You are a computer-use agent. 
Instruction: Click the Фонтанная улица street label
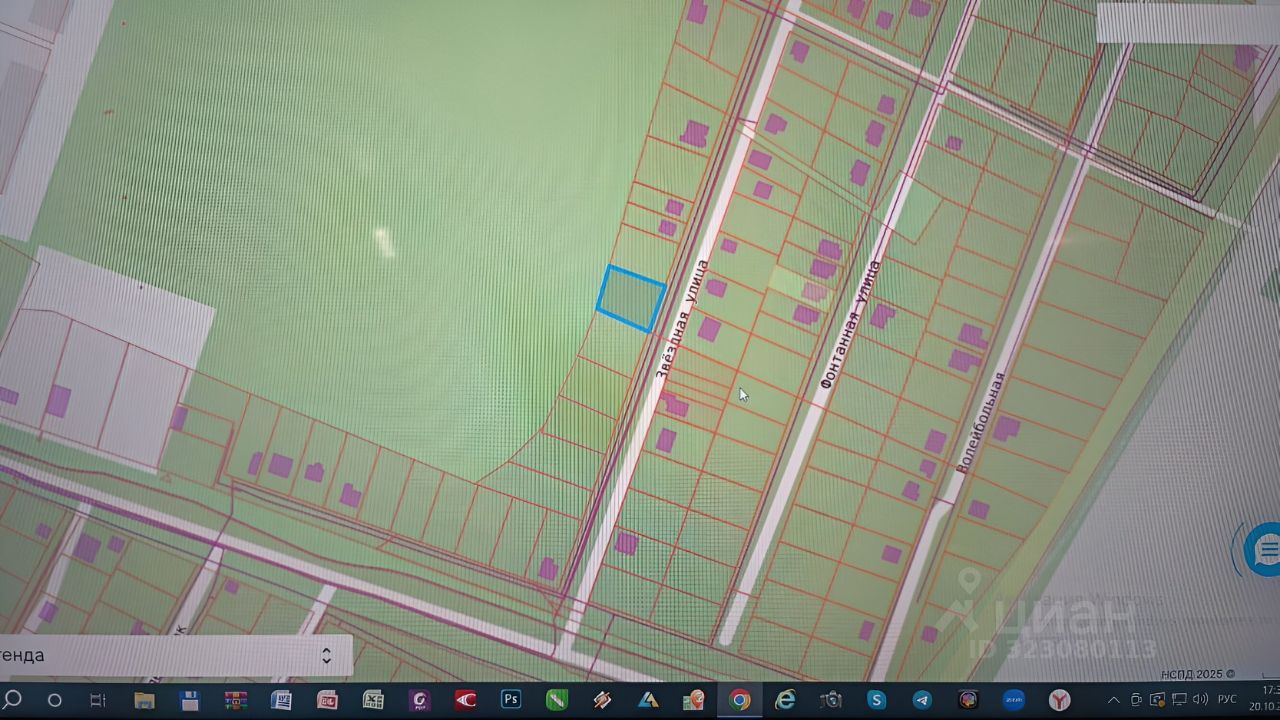point(850,324)
